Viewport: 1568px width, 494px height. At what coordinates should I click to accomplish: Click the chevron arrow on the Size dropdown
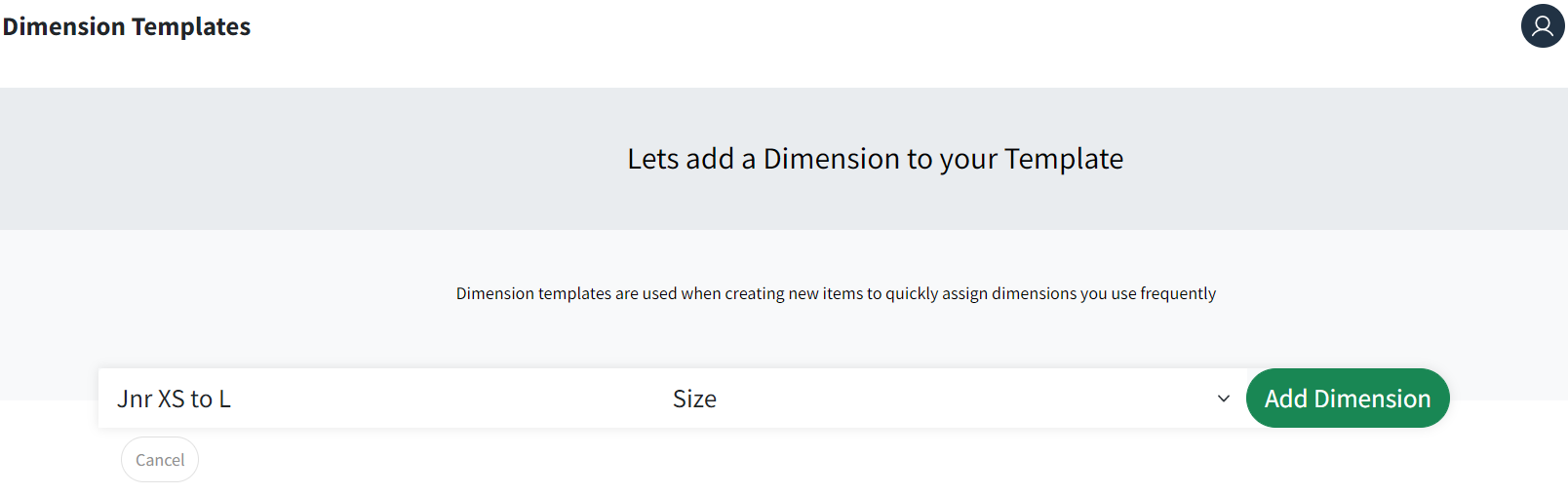(1224, 399)
